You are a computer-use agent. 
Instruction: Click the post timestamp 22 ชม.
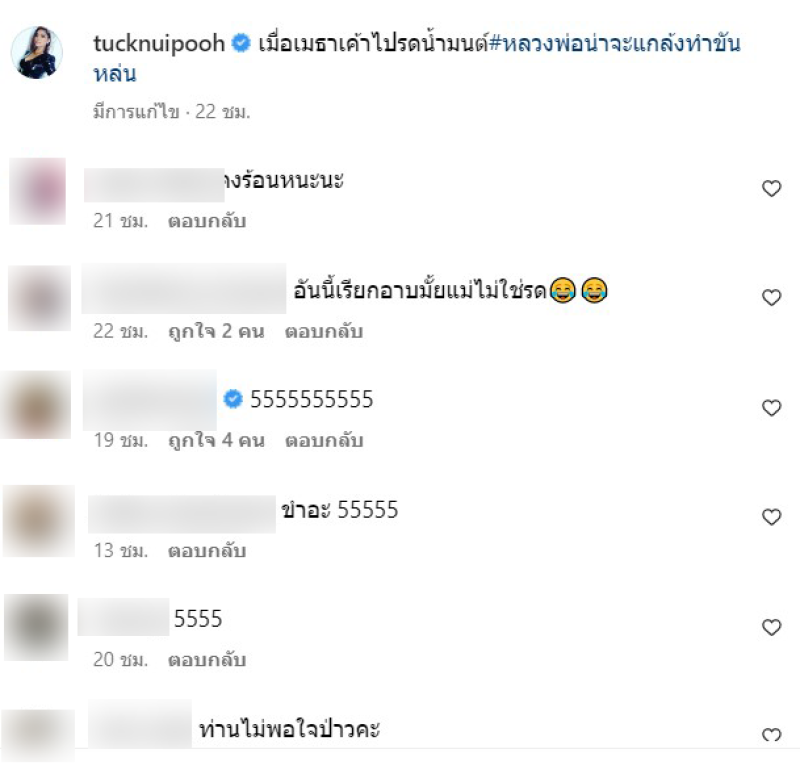pyautogui.click(x=222, y=112)
